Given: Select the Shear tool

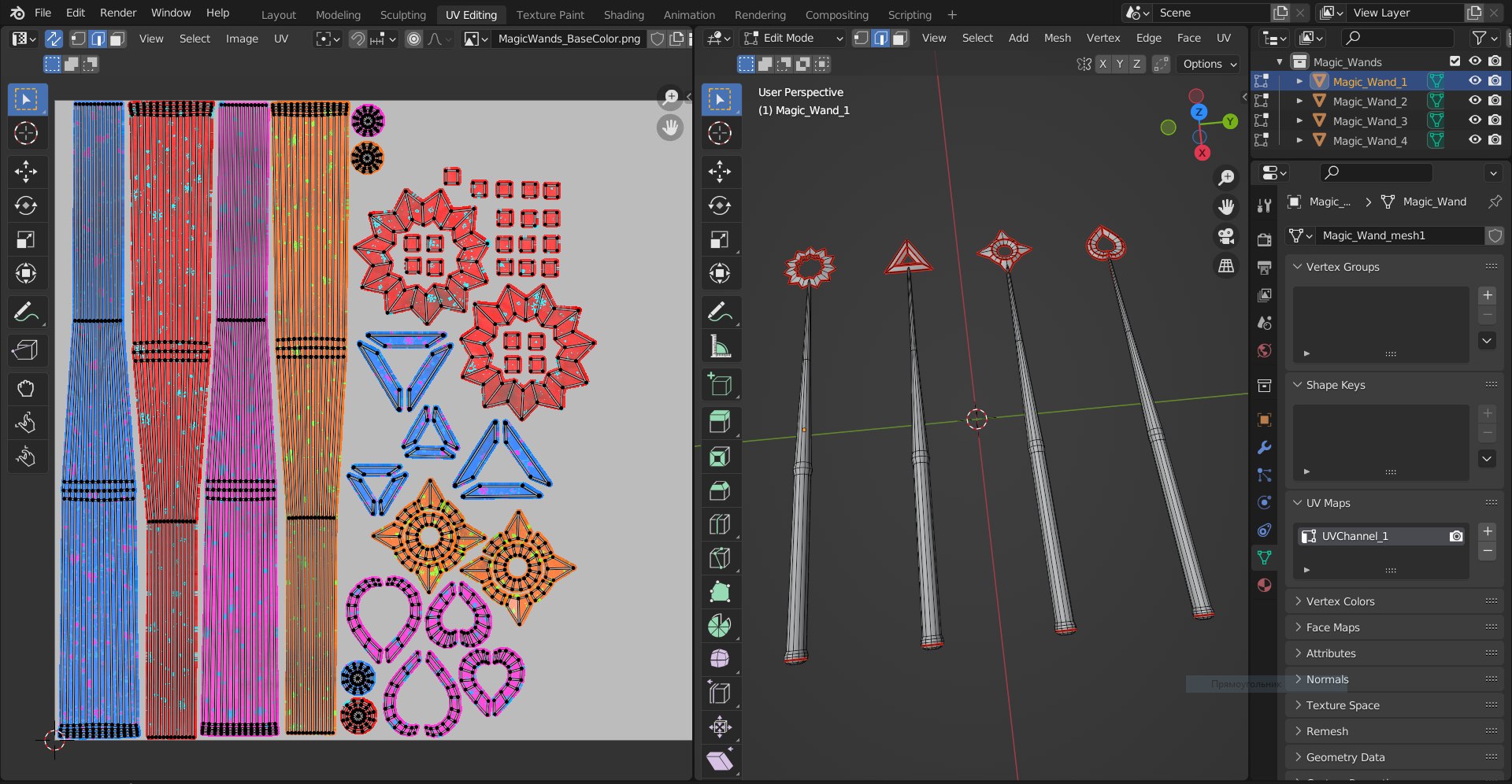Looking at the screenshot, I should [x=720, y=760].
